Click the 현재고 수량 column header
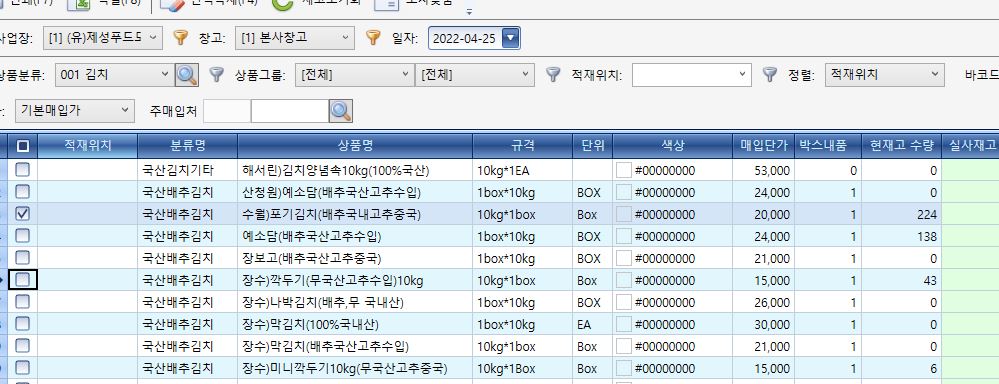 pos(901,146)
